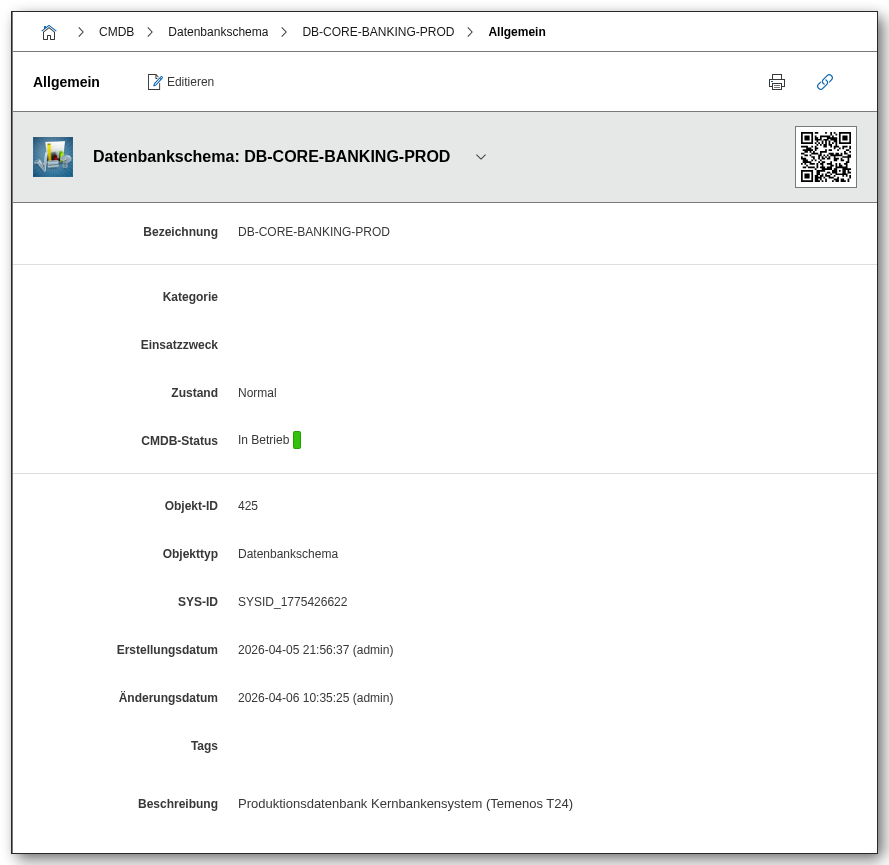Click the pencil icon beside Editieren
This screenshot has height=865, width=889.
tap(155, 81)
